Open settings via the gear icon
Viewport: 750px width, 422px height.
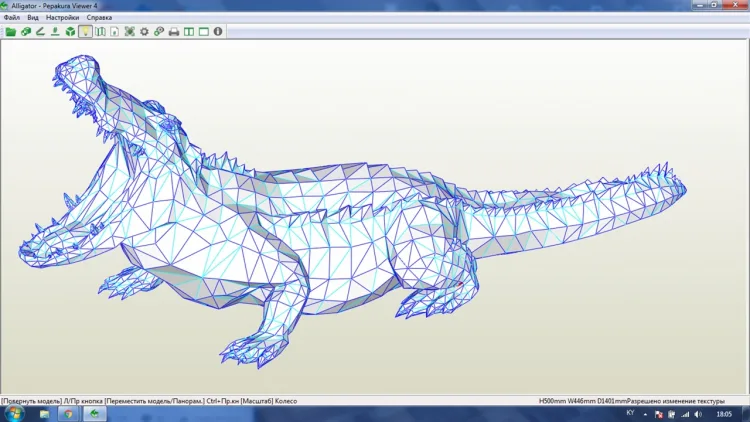[144, 32]
